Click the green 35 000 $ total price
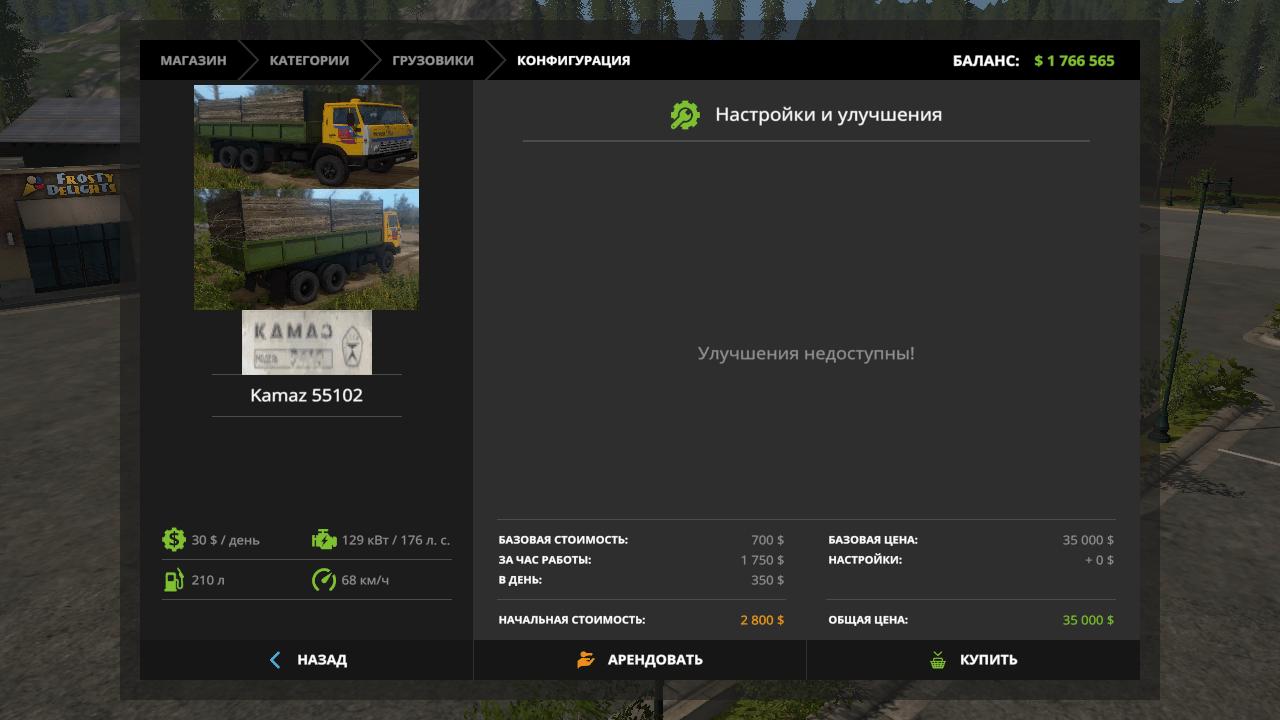1280x720 pixels. 1087,620
